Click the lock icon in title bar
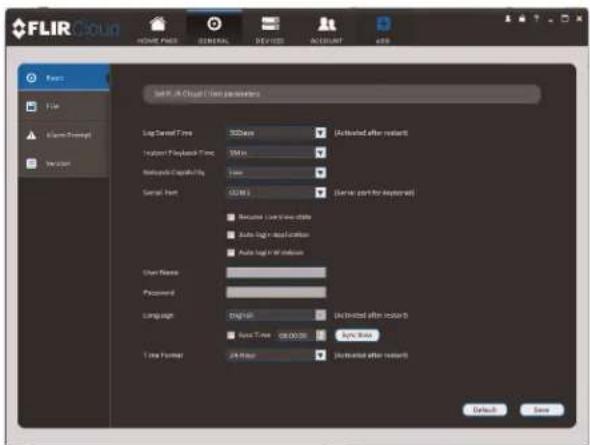 (522, 18)
